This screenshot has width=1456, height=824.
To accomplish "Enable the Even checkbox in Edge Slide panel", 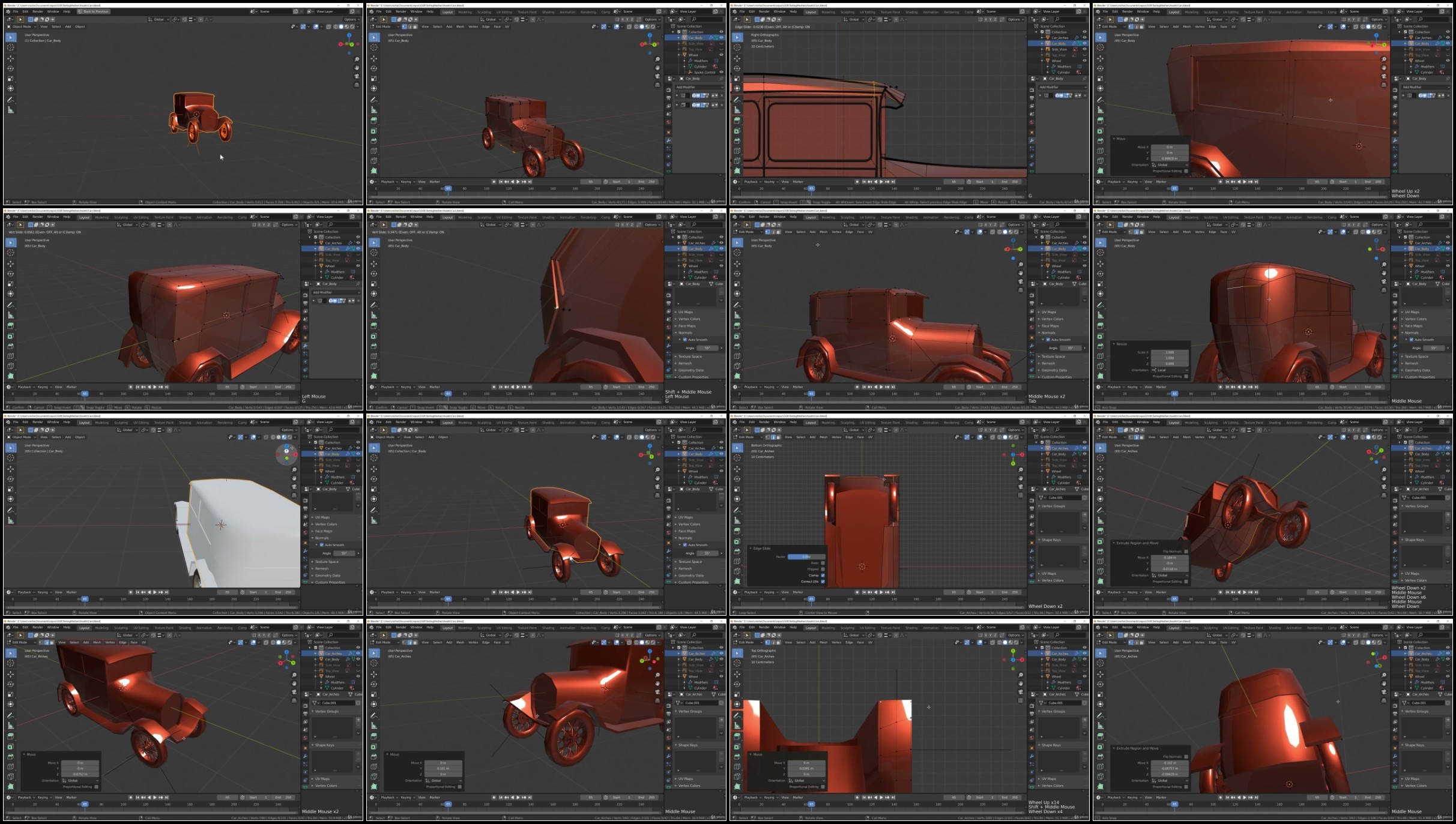I will (x=823, y=563).
